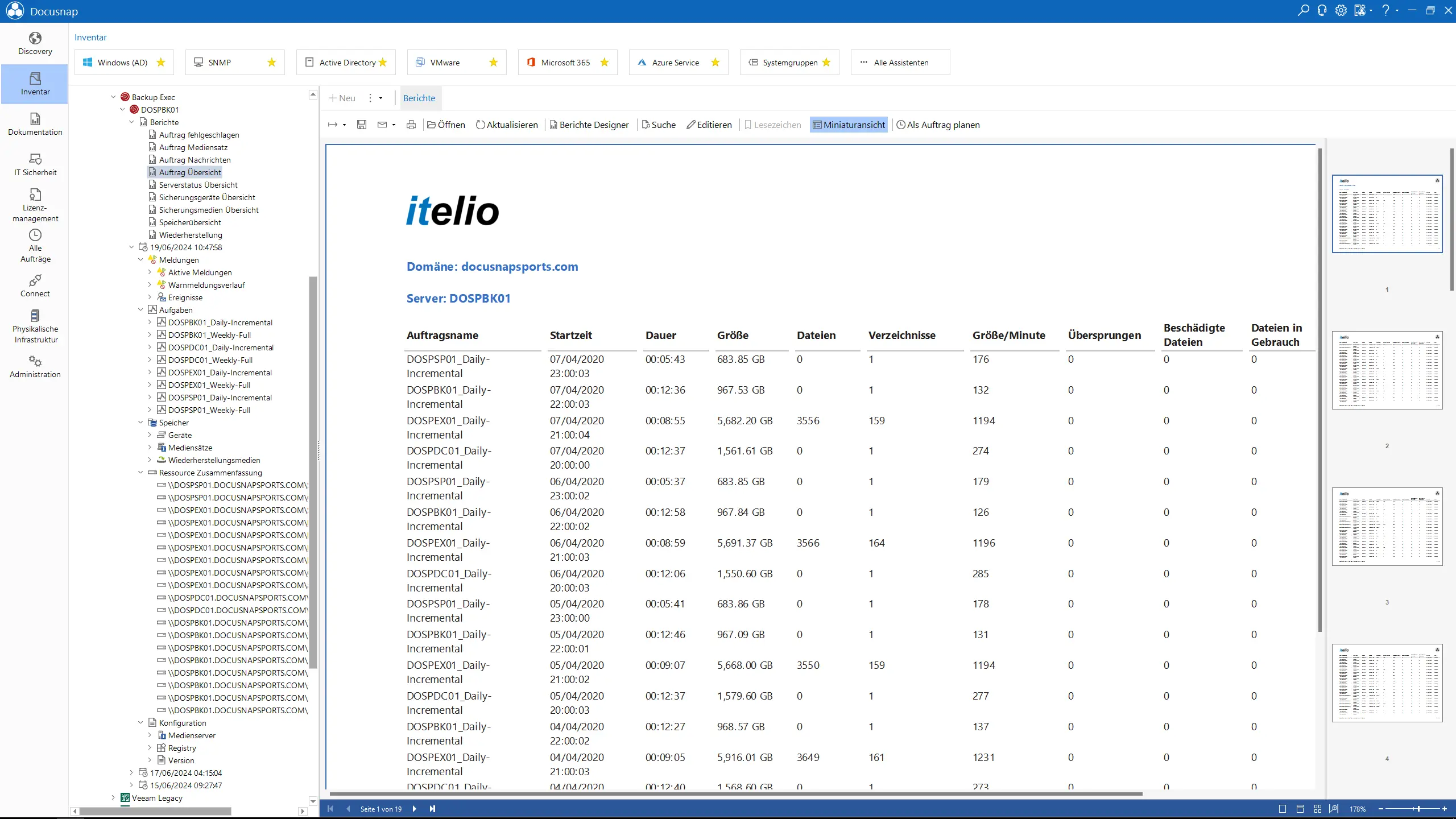This screenshot has width=1456, height=819.
Task: Click Als Auftrag planen button
Action: [x=938, y=125]
